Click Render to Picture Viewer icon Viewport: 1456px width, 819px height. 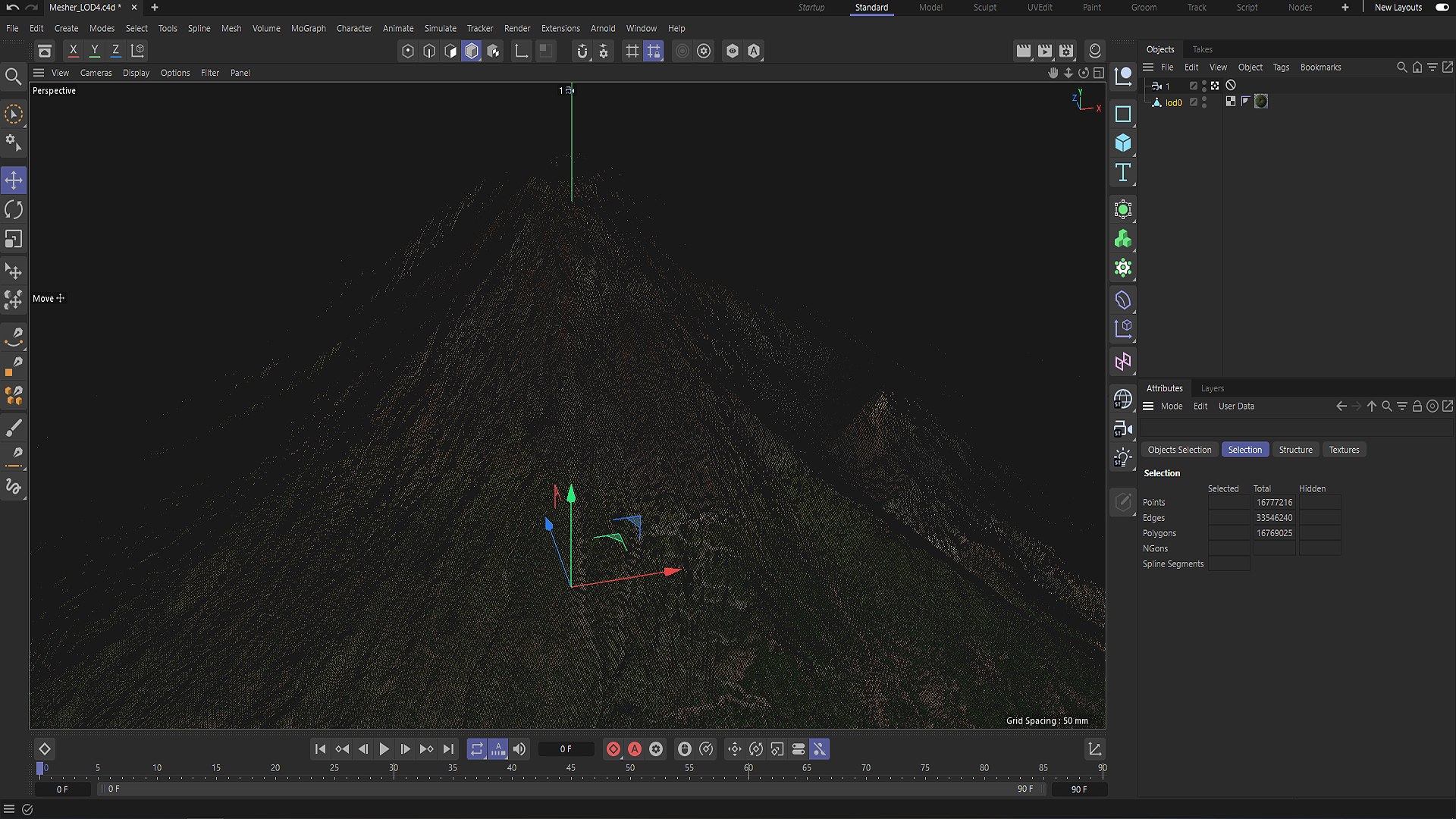tap(1045, 51)
